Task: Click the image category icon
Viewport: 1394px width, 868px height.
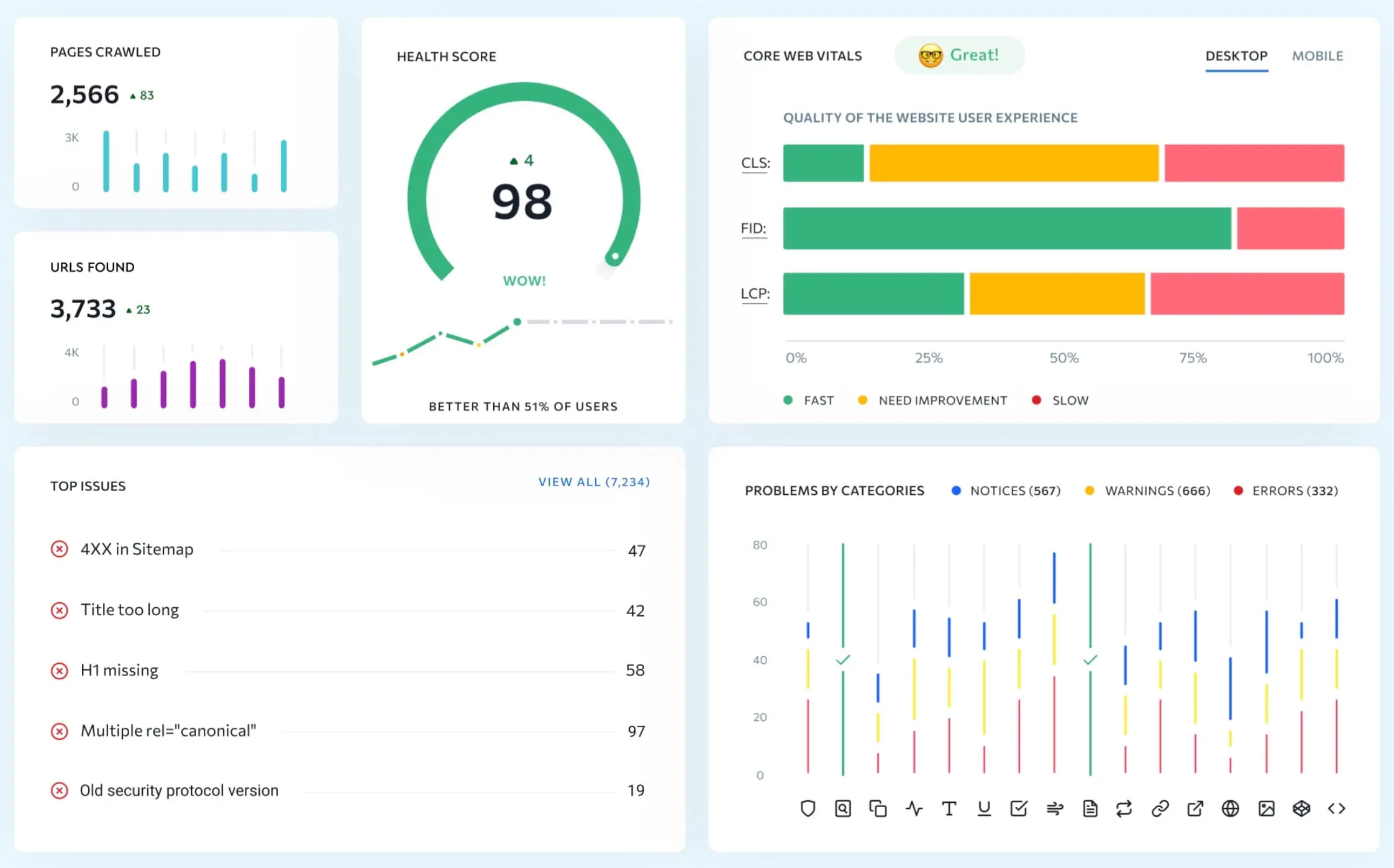Action: [1266, 808]
